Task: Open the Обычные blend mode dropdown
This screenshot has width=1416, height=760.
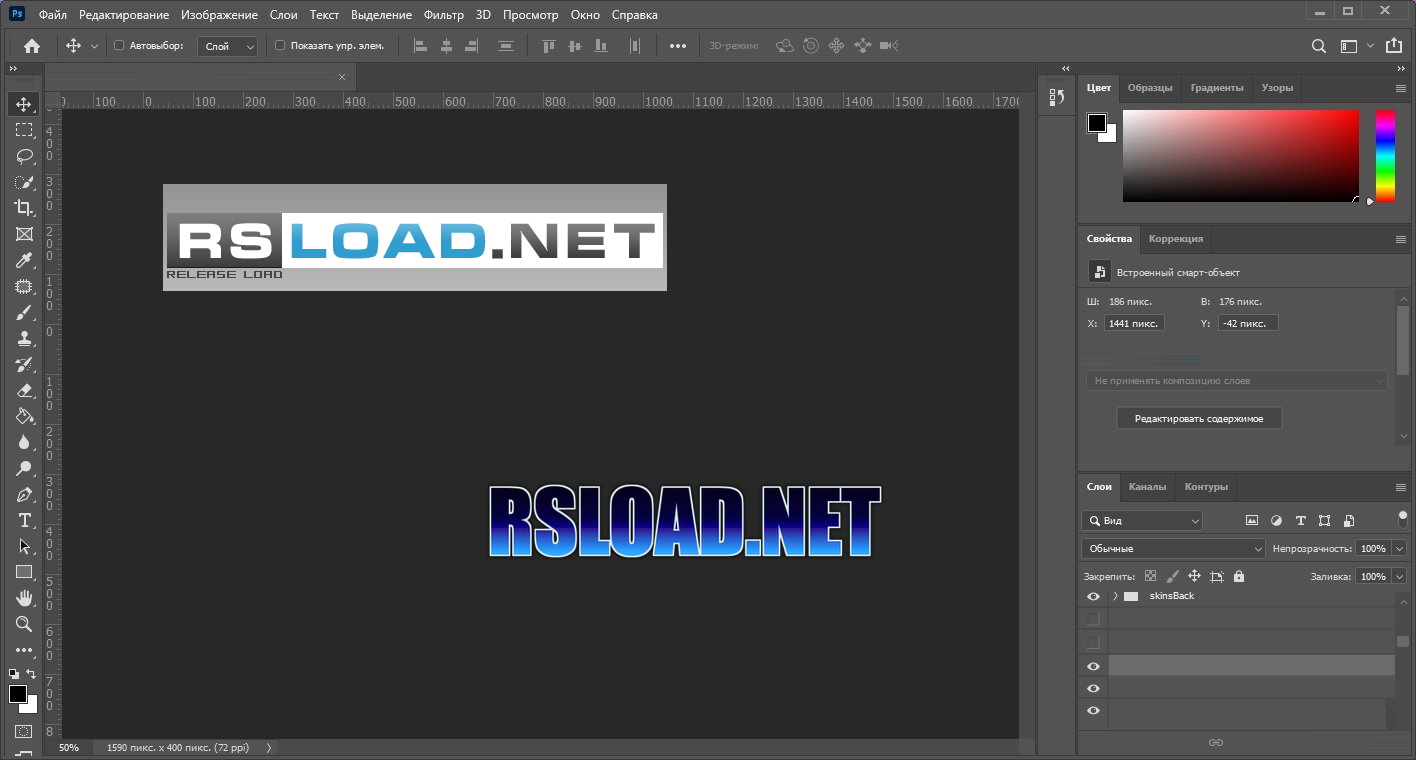Action: pos(1173,549)
